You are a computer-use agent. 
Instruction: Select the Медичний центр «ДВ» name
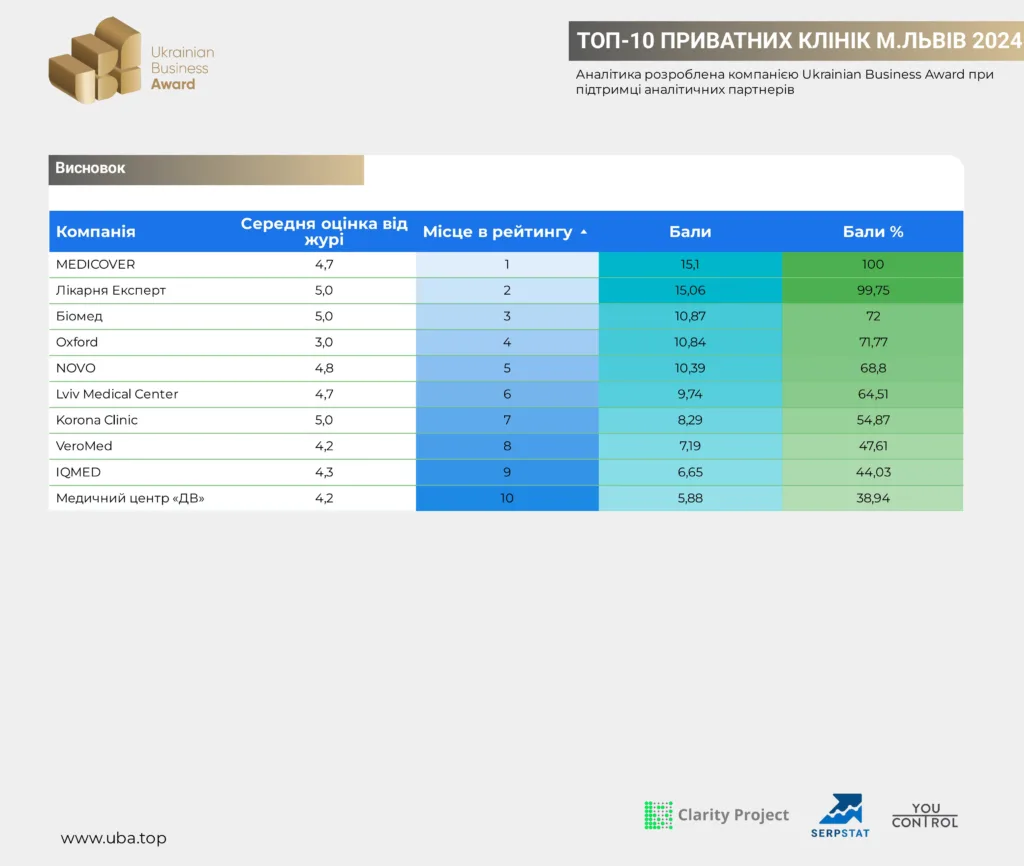(x=130, y=498)
